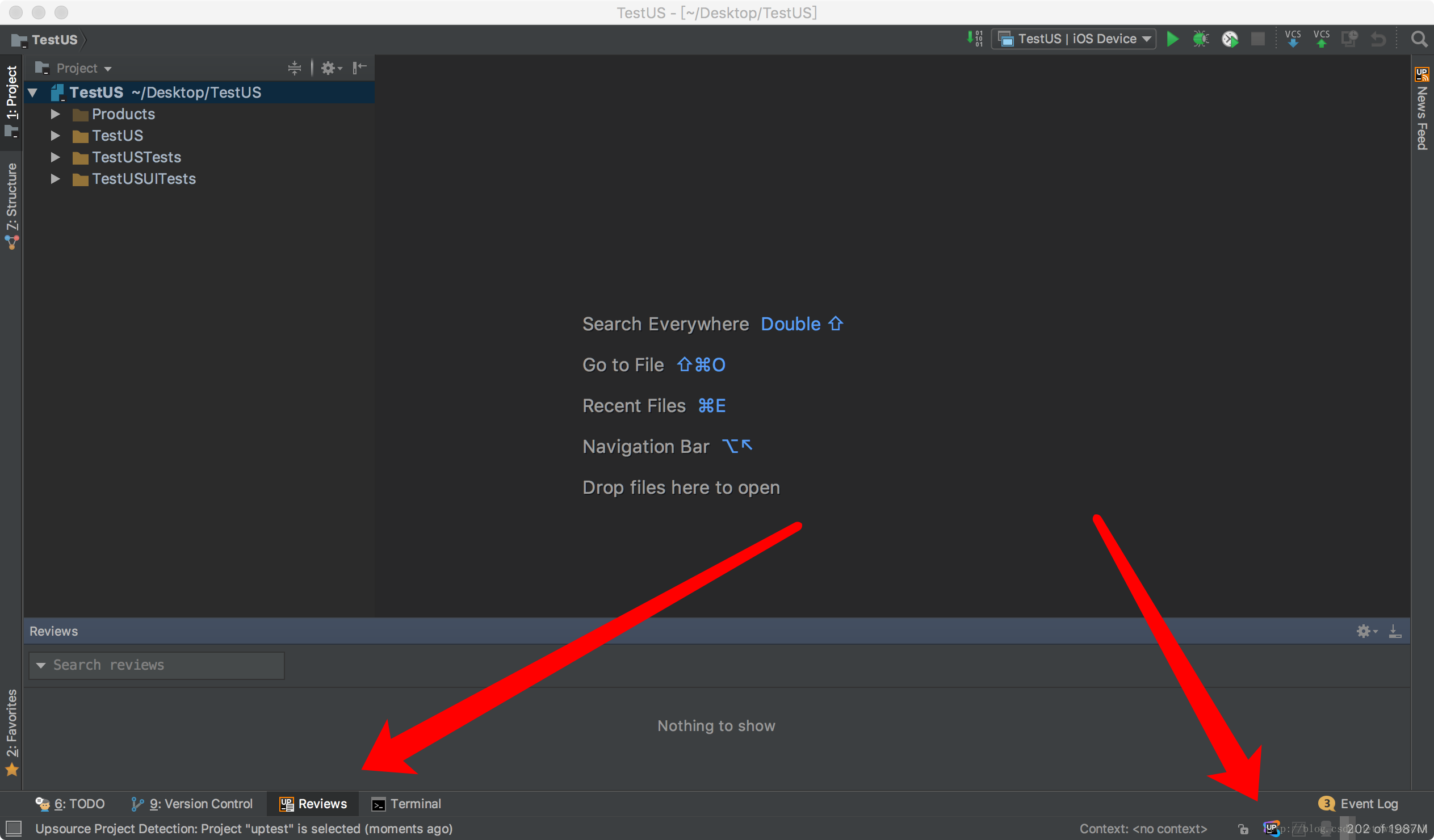Click VCS Commit green arrow icon

tap(1322, 39)
